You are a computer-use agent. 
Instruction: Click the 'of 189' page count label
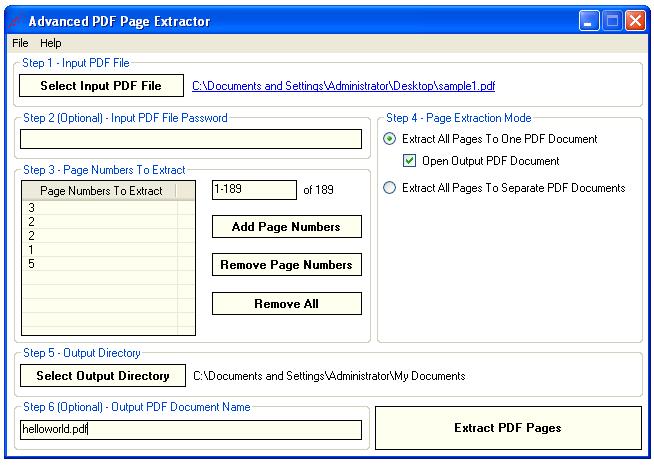coord(318,190)
